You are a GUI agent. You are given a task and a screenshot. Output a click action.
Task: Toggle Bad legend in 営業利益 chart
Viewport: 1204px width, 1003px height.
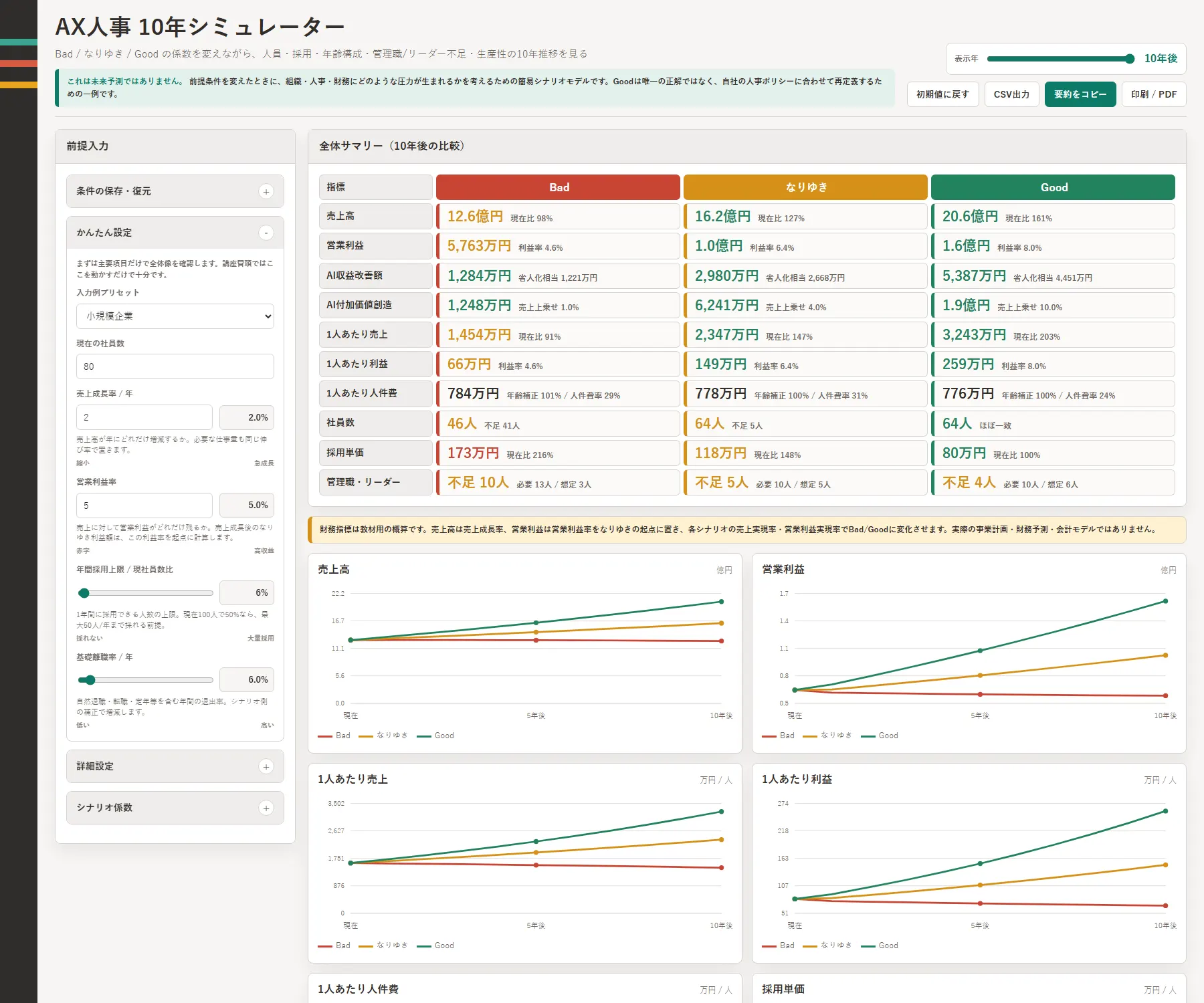coord(779,736)
